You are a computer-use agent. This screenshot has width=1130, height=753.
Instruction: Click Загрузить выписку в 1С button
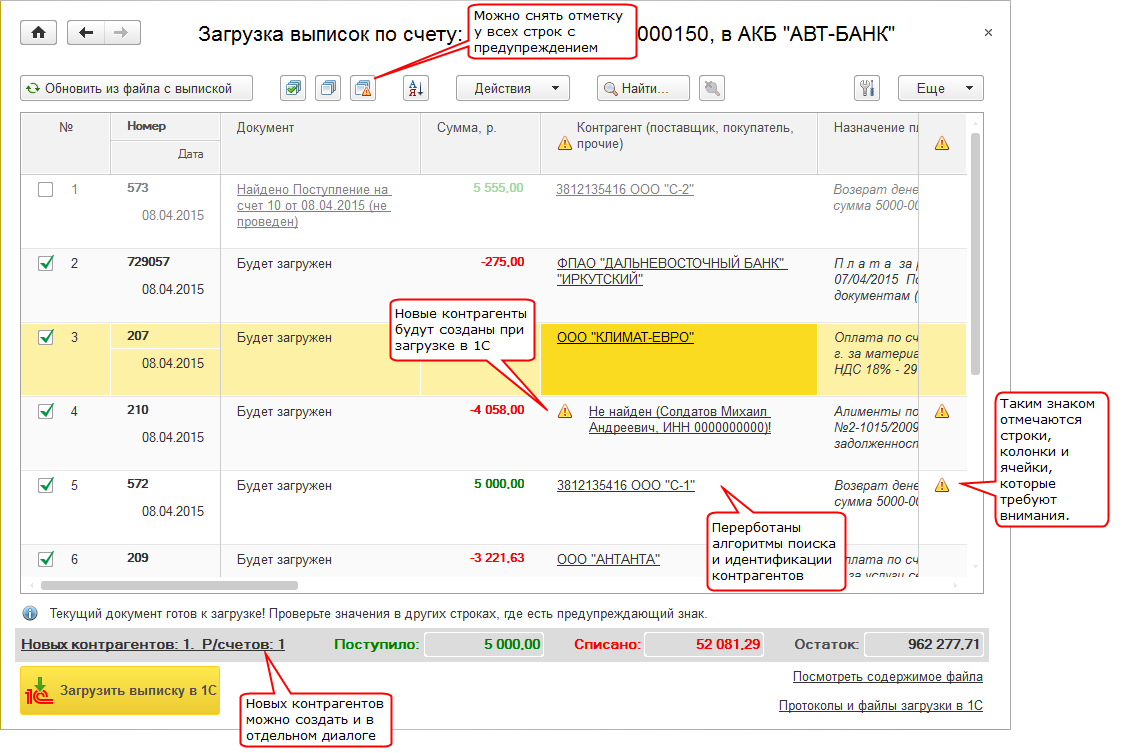point(120,690)
